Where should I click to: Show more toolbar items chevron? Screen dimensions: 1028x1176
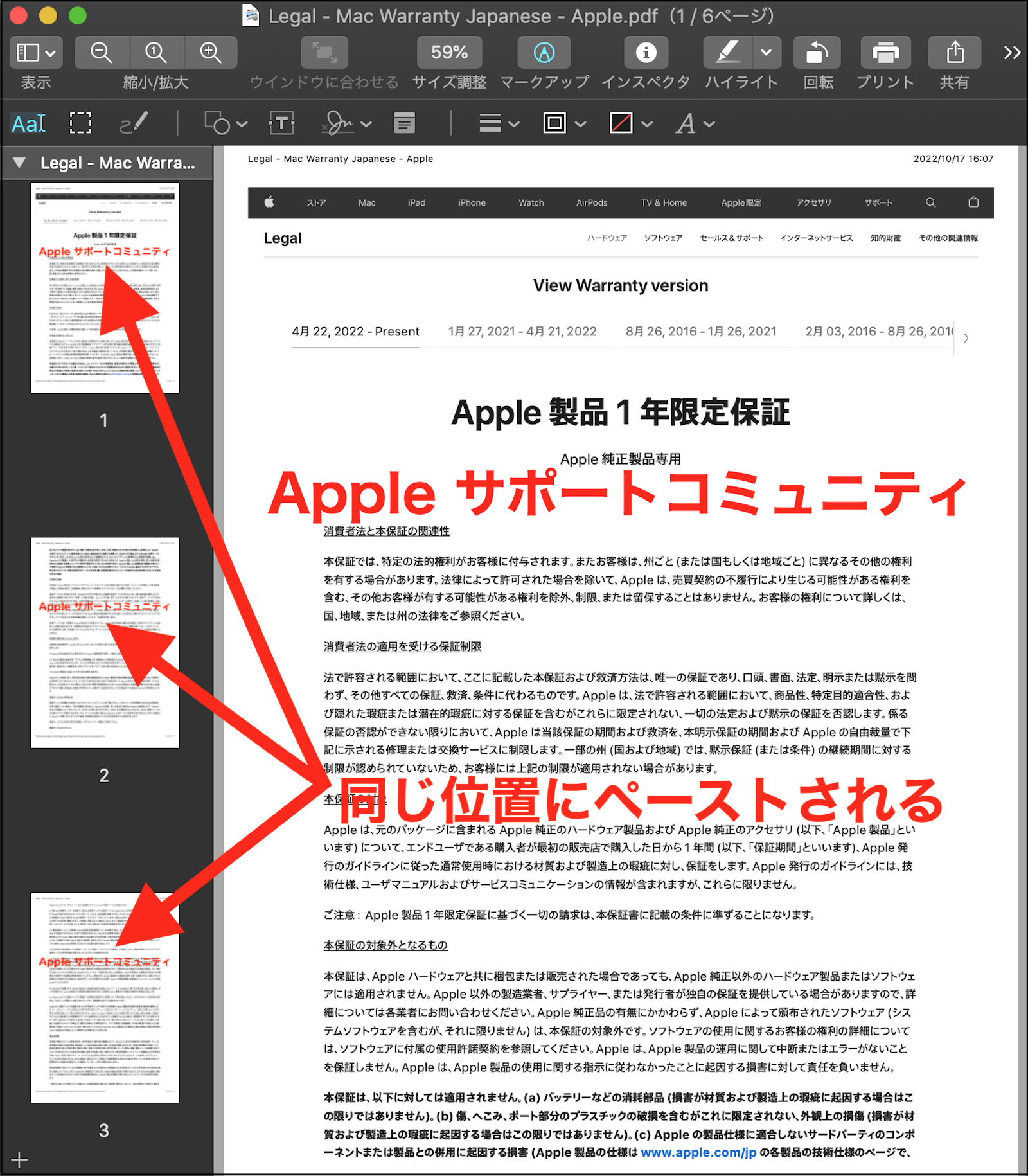(x=1012, y=53)
